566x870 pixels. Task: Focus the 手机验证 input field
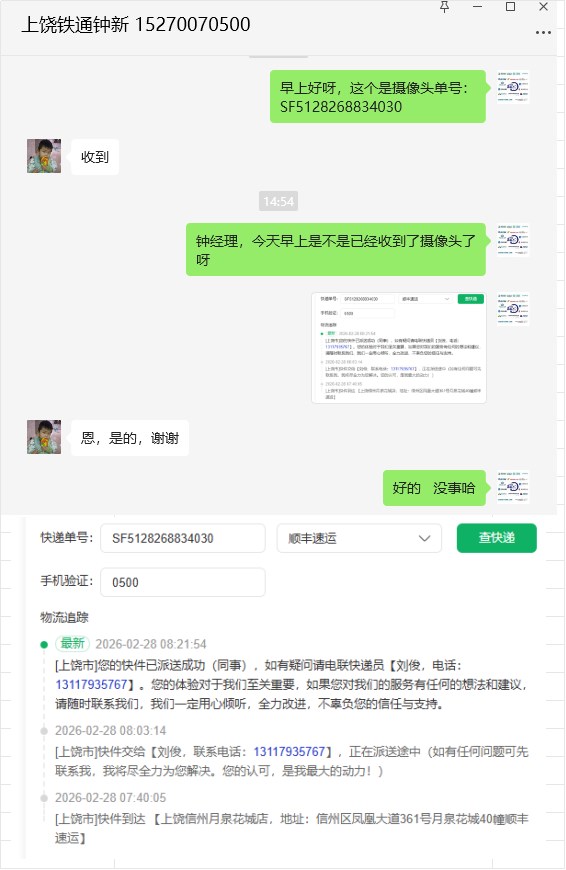click(x=183, y=583)
